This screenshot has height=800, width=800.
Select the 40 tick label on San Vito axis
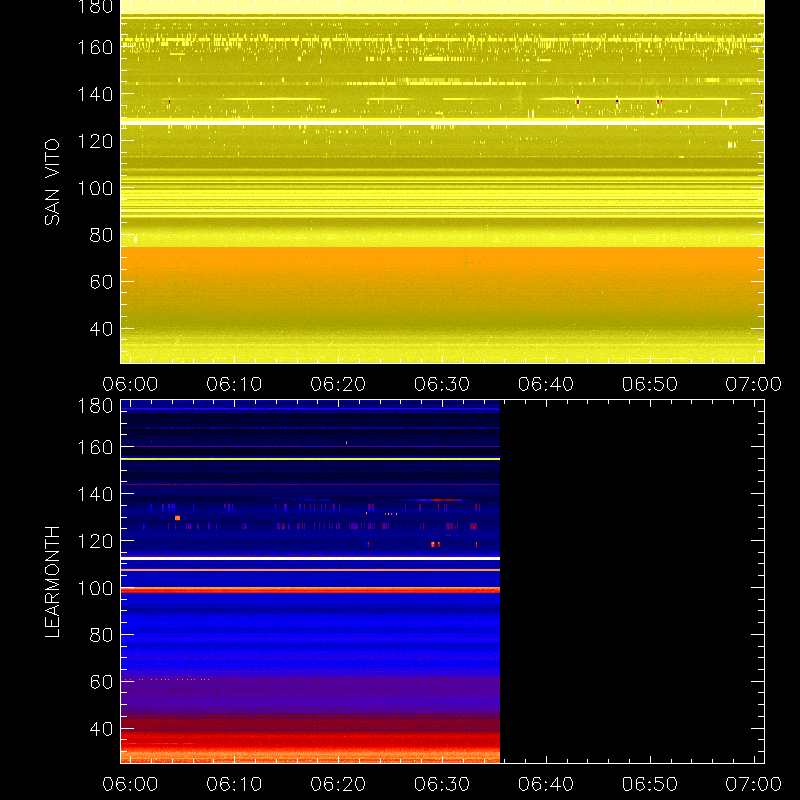pos(101,329)
